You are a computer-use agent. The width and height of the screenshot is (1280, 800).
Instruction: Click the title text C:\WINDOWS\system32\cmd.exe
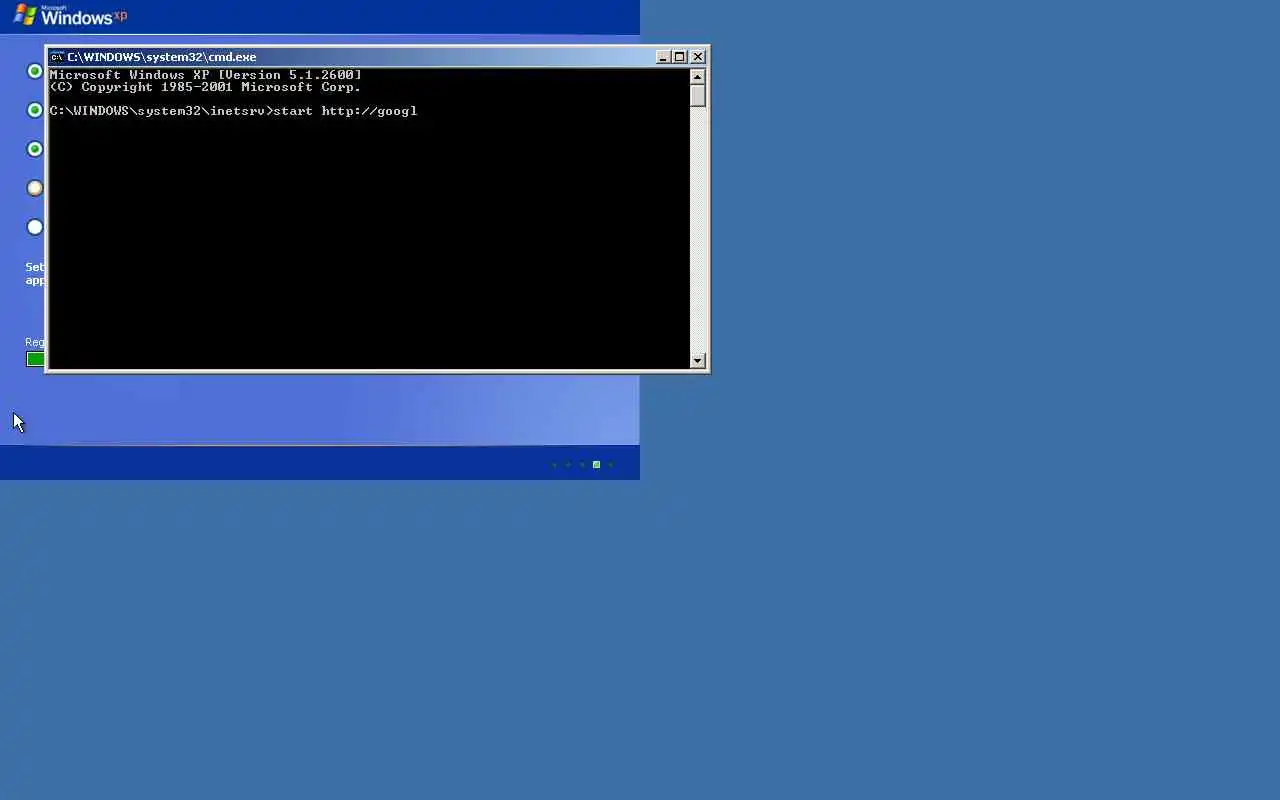coord(162,57)
